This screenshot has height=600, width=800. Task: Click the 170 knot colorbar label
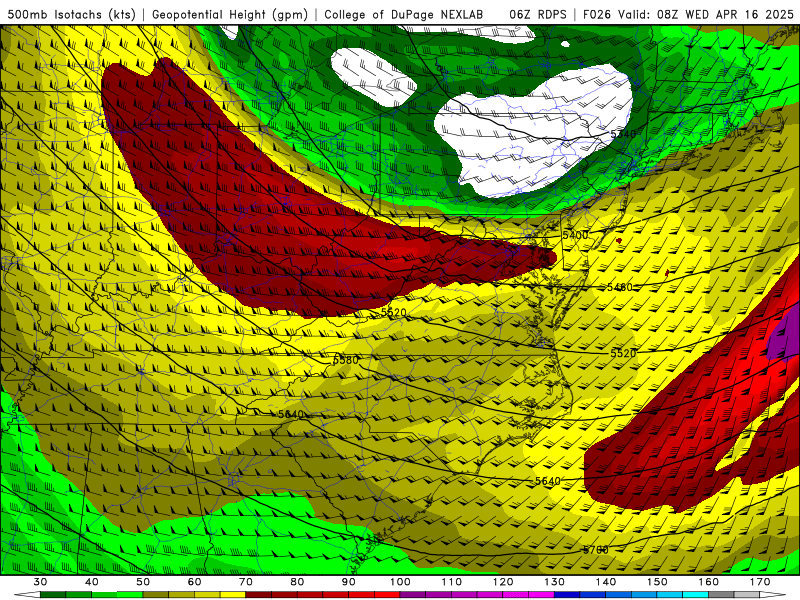pos(760,582)
